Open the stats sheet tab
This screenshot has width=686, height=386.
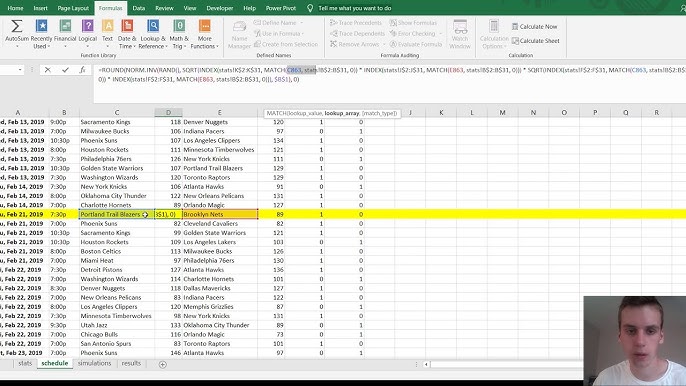pos(25,363)
